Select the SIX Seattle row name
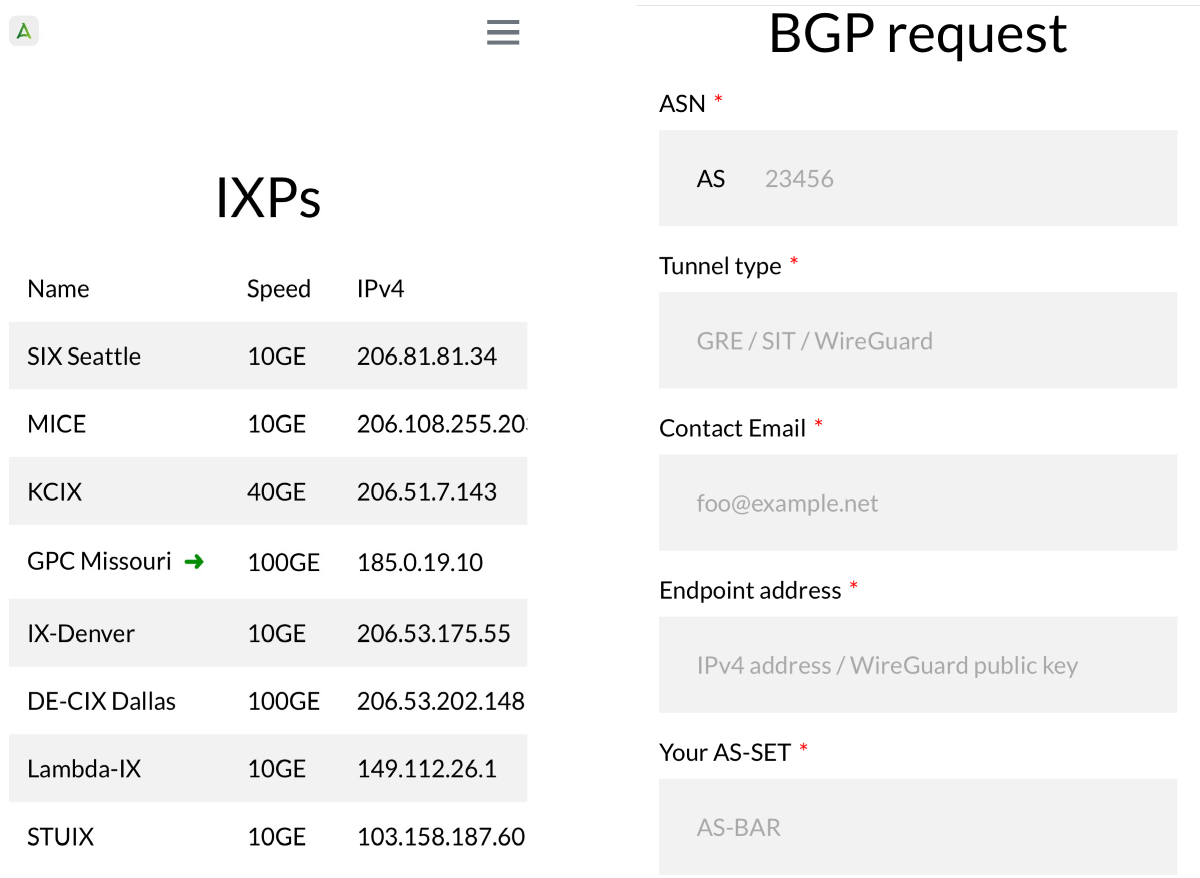1200x878 pixels. tap(84, 356)
